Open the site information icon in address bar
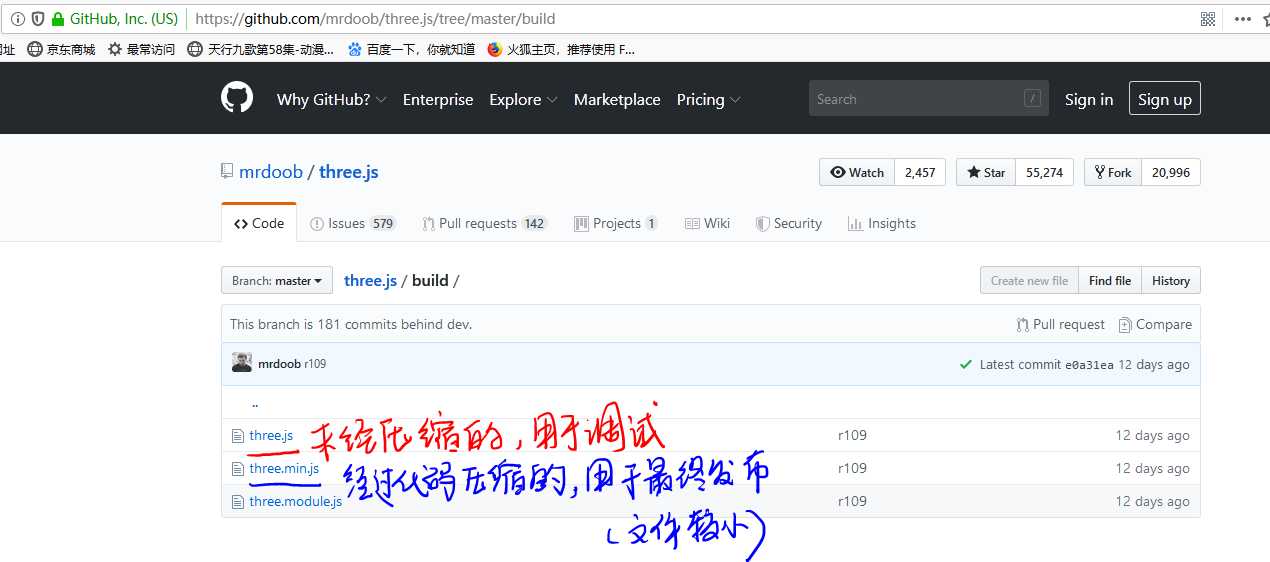This screenshot has height=562, width=1270. pos(18,19)
